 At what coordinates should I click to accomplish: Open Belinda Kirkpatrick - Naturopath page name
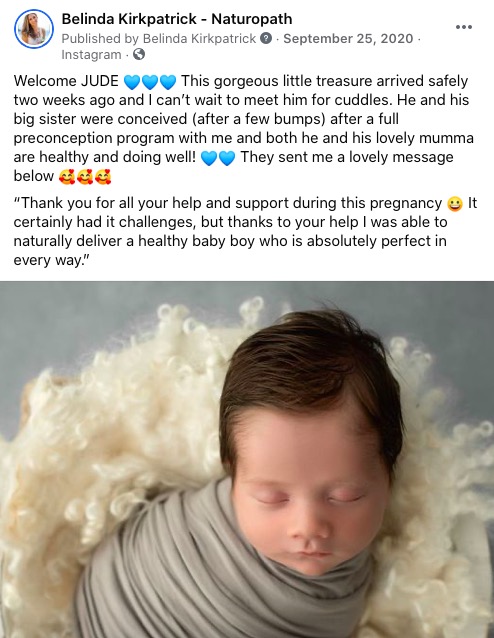click(177, 19)
